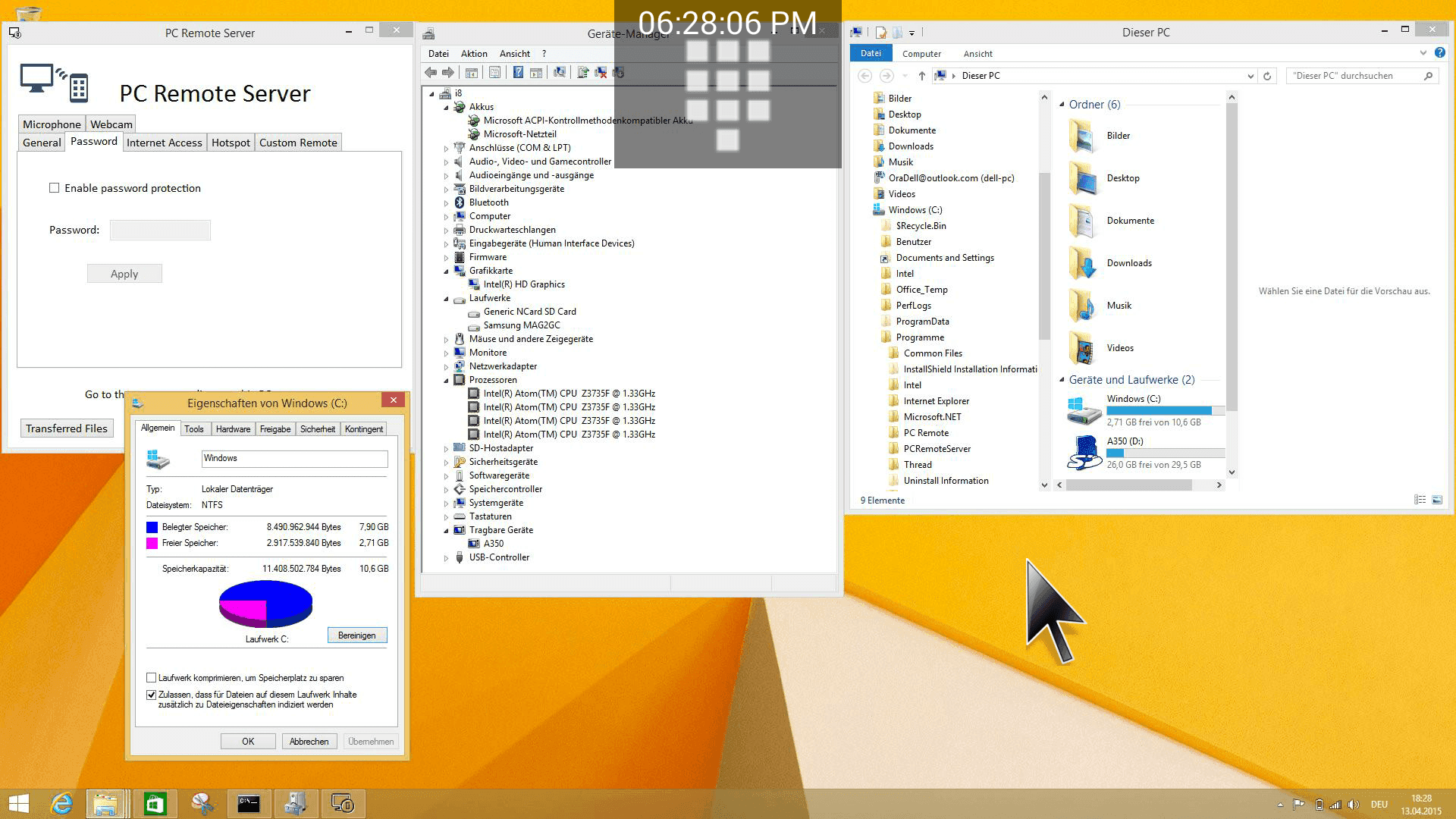The image size is (1456, 819).
Task: Click the Downloads folder icon in Ordner group
Action: (x=1083, y=263)
